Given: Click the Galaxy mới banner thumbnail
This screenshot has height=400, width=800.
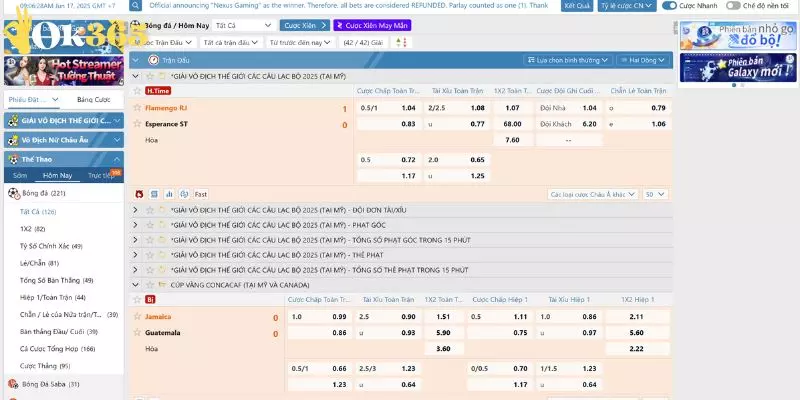Looking at the screenshot, I should pyautogui.click(x=737, y=67).
